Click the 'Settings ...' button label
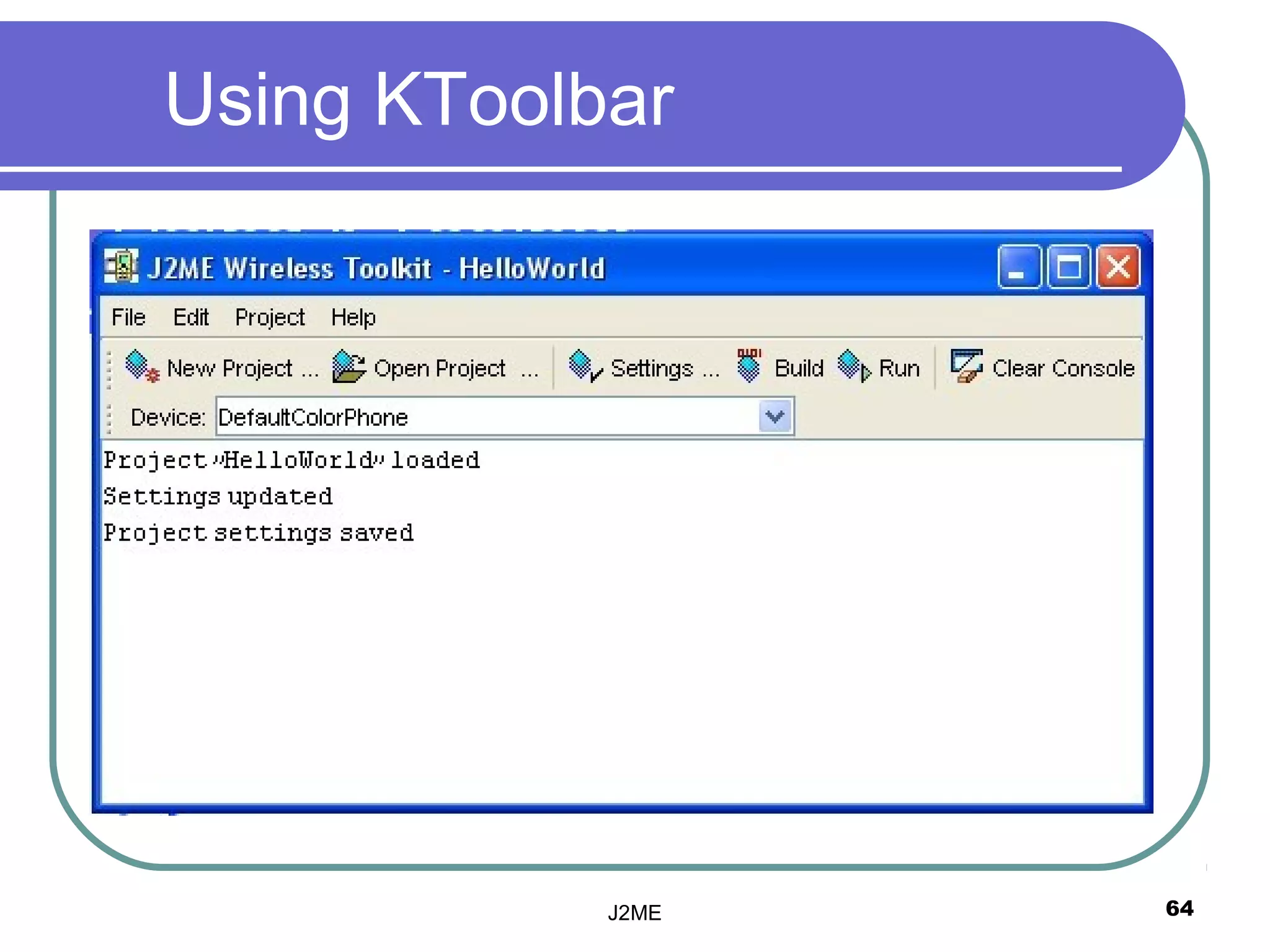Image resolution: width=1270 pixels, height=952 pixels. [x=665, y=369]
